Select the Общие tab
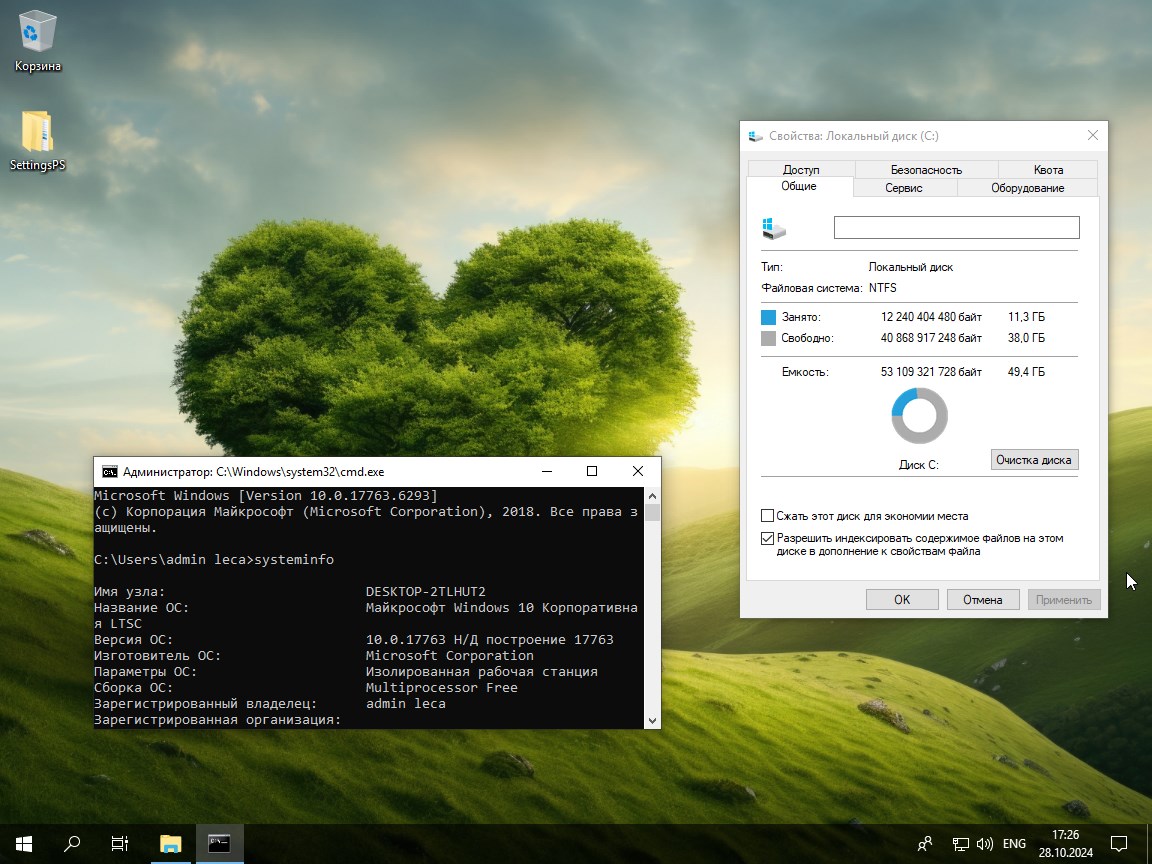The width and height of the screenshot is (1152, 864). [799, 186]
